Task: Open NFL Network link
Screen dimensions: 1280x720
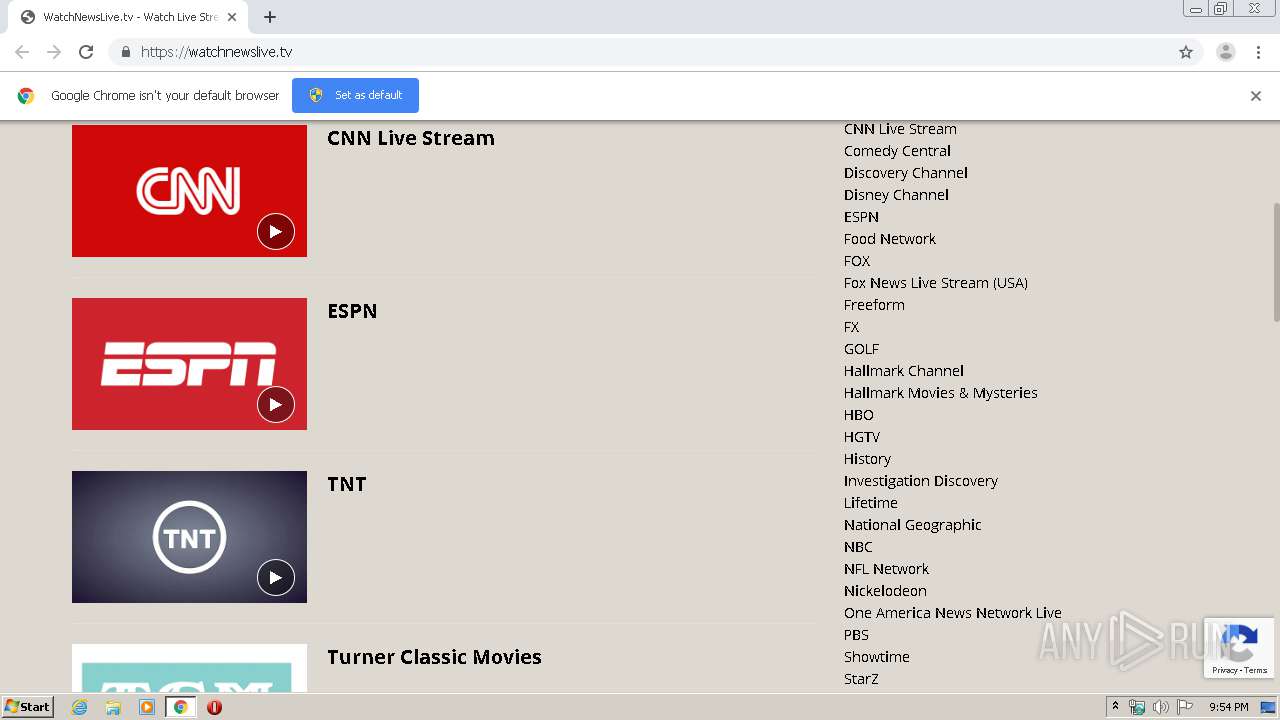Action: (x=886, y=569)
